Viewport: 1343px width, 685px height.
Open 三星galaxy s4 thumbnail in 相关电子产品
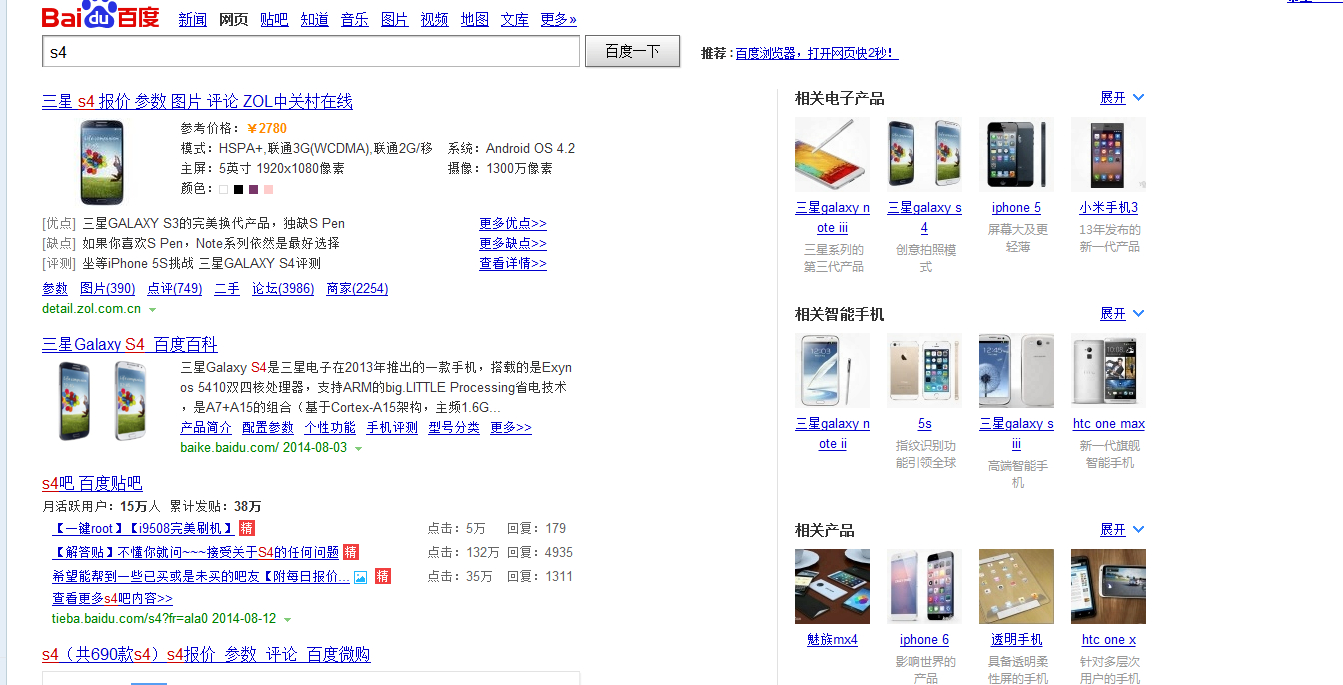pos(924,155)
